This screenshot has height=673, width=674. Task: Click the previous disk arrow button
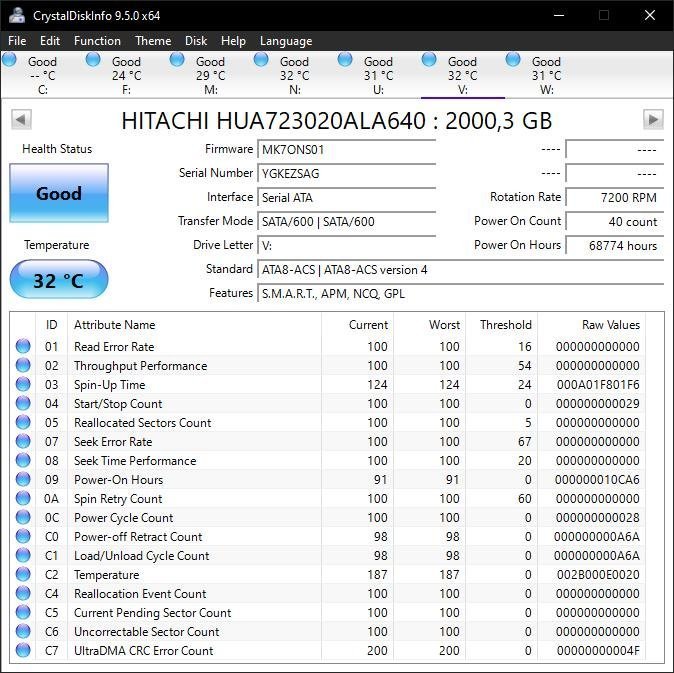coord(20,120)
